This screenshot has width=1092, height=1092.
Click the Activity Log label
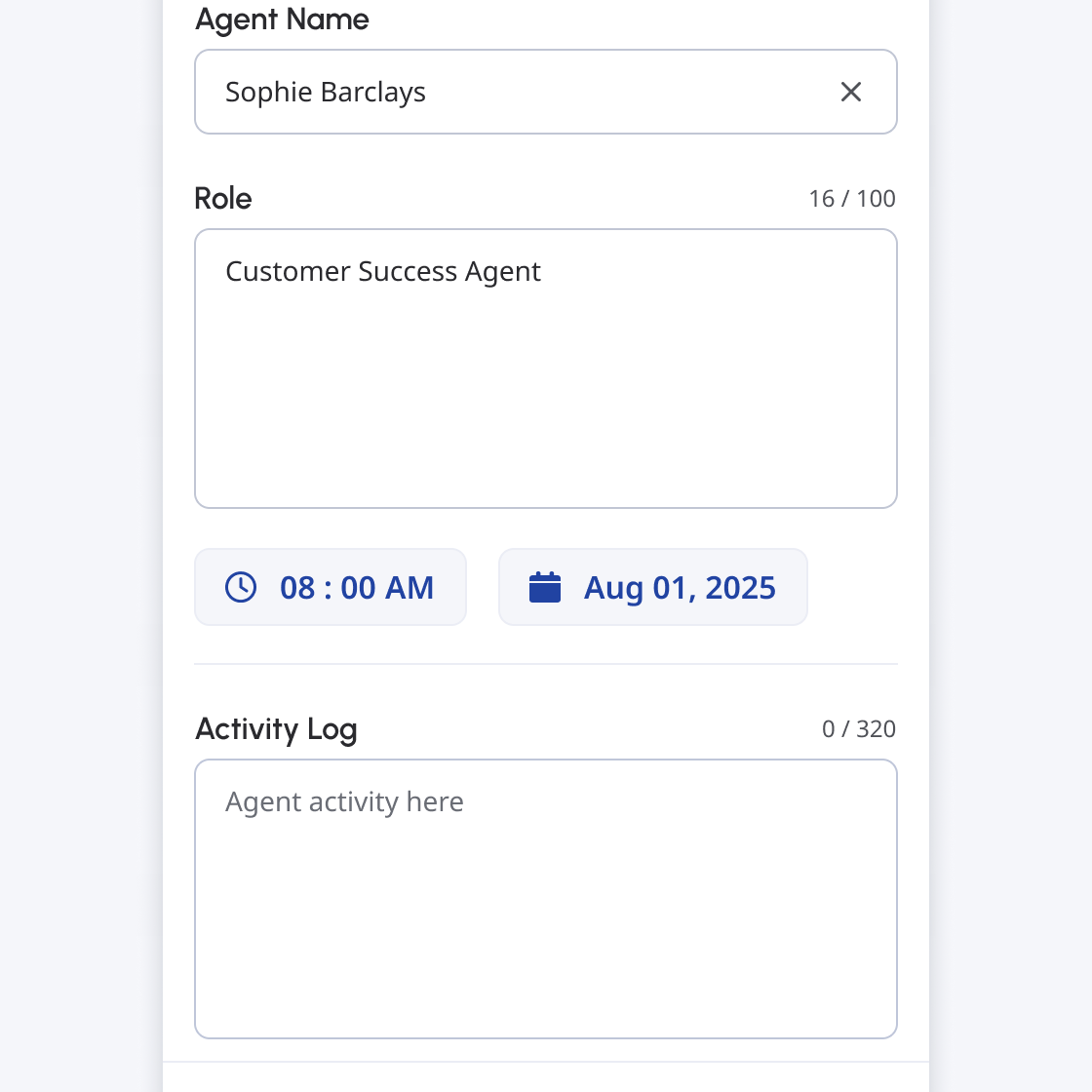pos(276,729)
